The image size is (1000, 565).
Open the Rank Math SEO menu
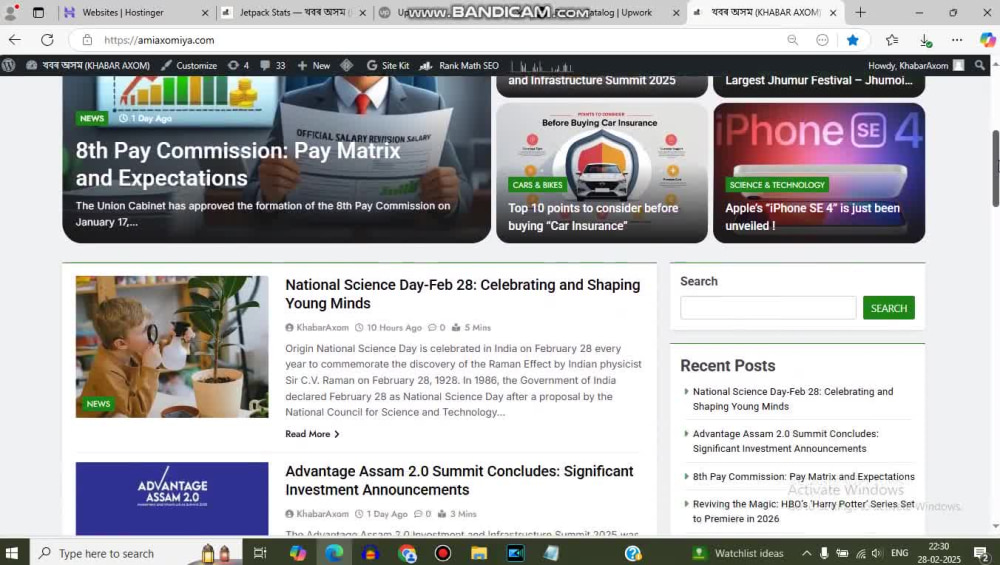pyautogui.click(x=459, y=65)
